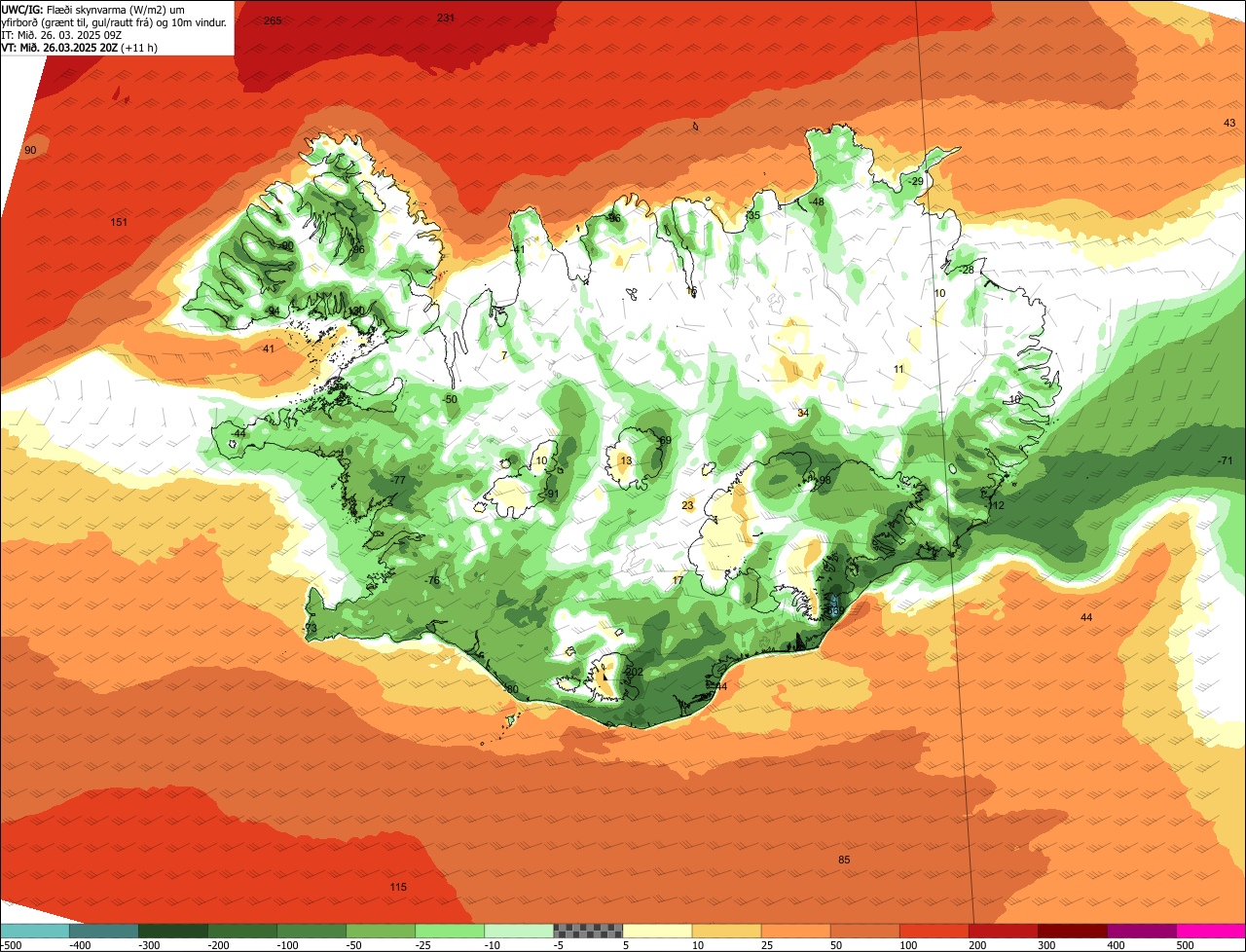Click the map value 11 in eastern Iceland
The image size is (1246, 952).
899,368
